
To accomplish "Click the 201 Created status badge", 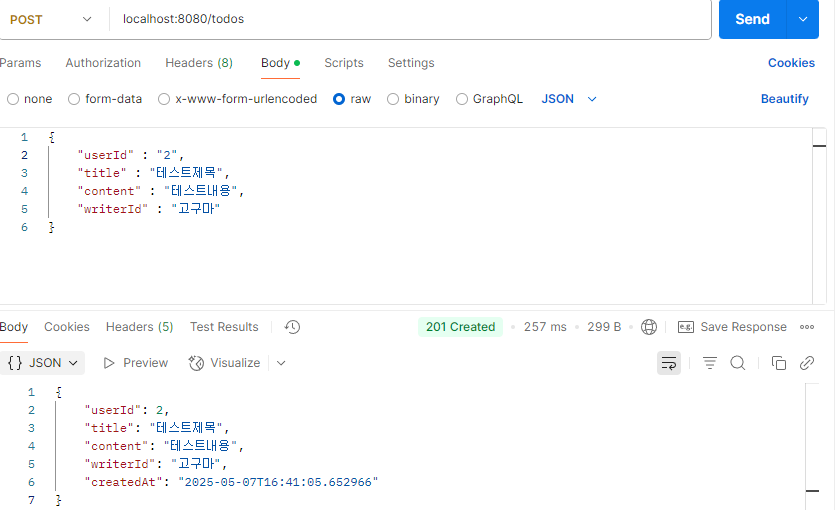I will pyautogui.click(x=460, y=327).
